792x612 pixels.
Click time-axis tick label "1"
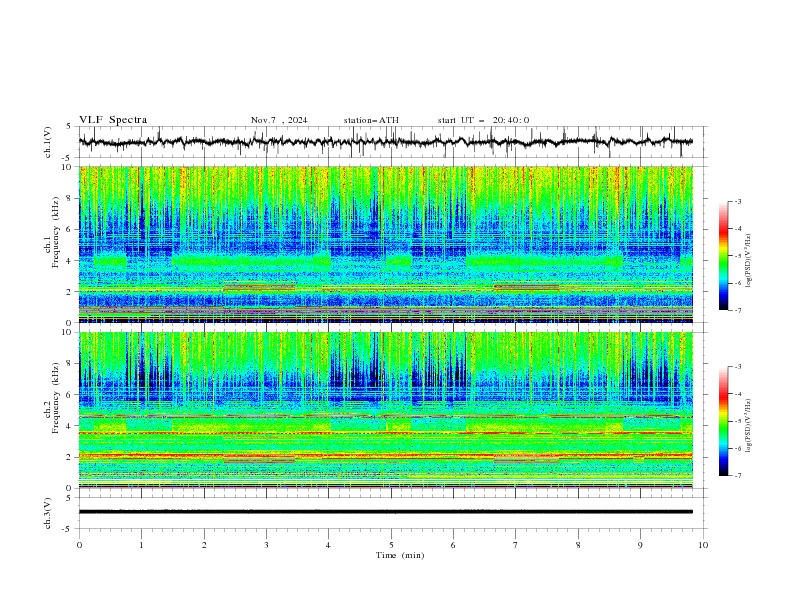coord(141,545)
